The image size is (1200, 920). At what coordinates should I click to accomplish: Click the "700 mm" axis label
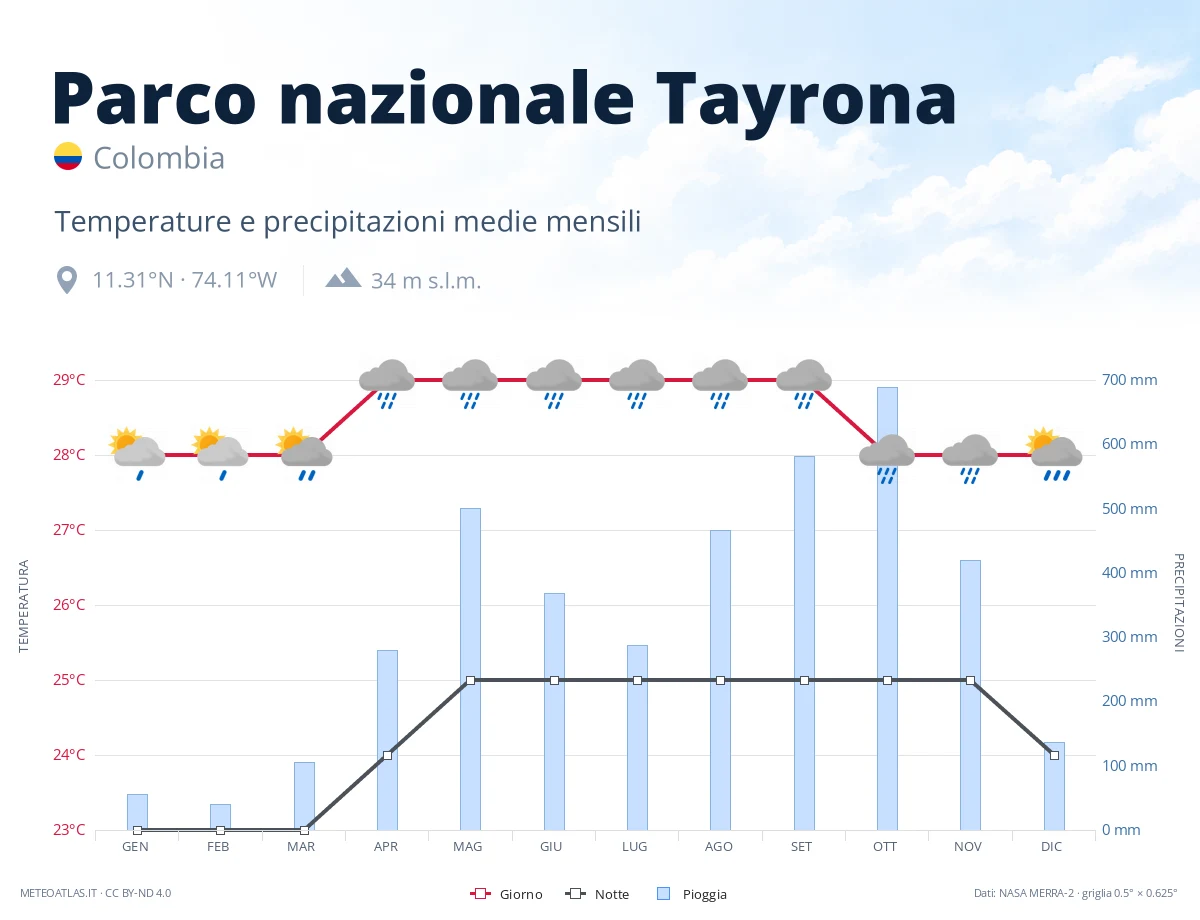click(1131, 380)
